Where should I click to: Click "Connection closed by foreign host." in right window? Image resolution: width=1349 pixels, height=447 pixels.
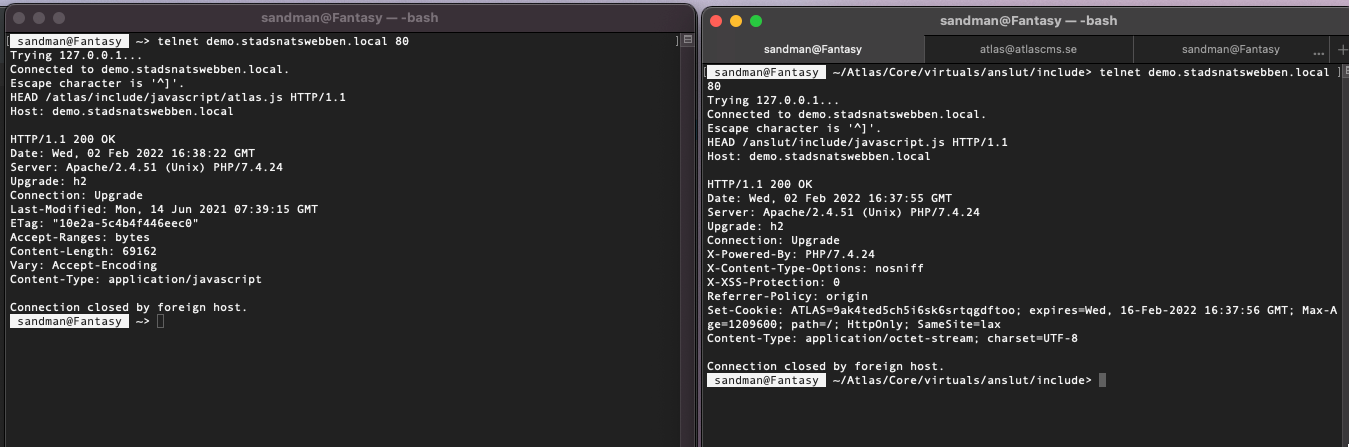825,366
